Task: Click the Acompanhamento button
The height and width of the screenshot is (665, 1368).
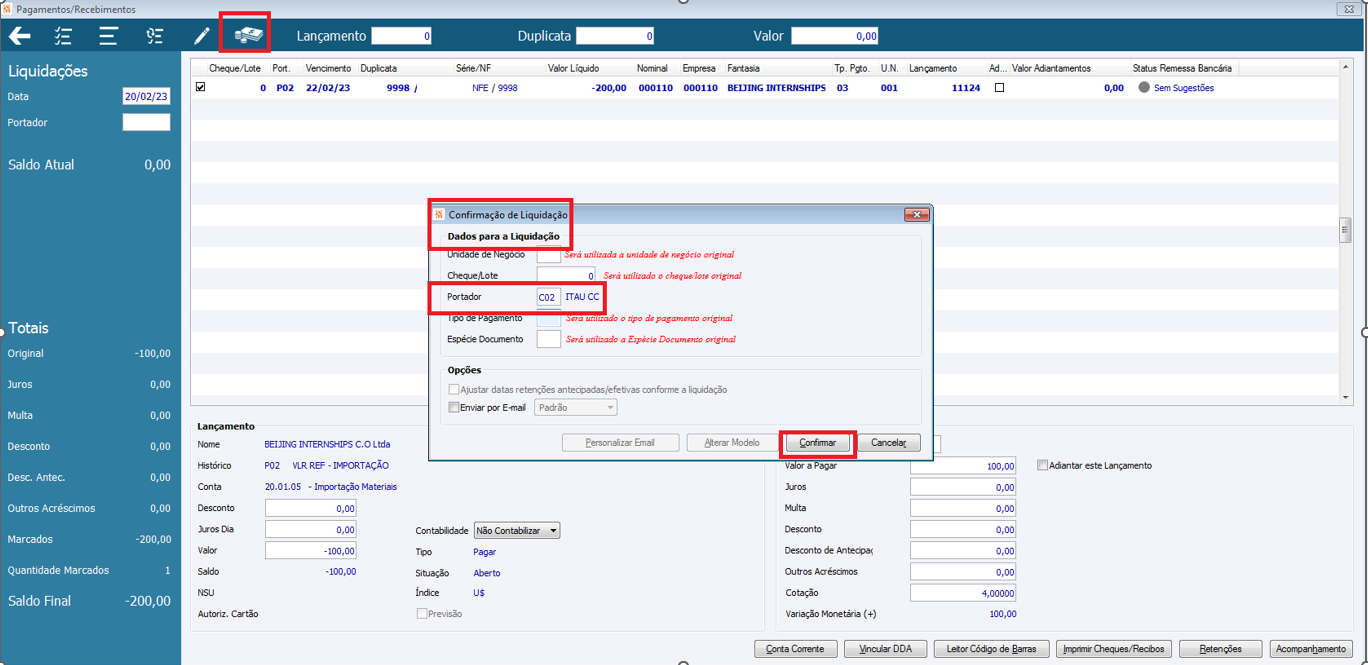Action: pyautogui.click(x=1311, y=649)
